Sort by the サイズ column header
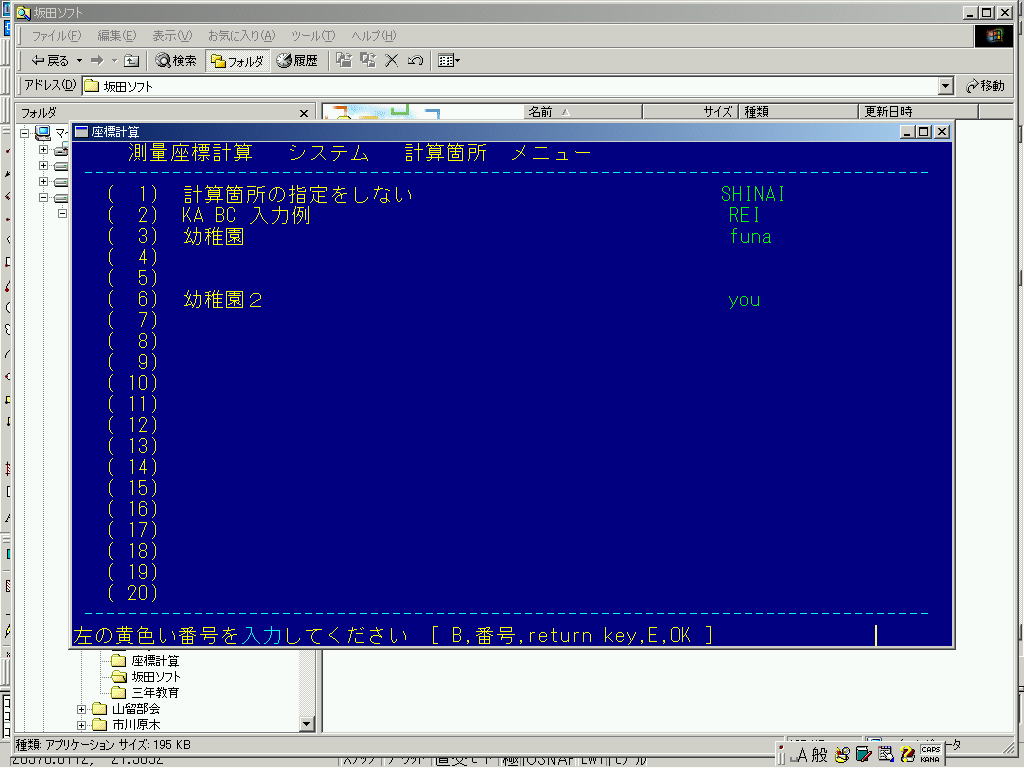Viewport: 1024px width, 768px height. (x=690, y=112)
